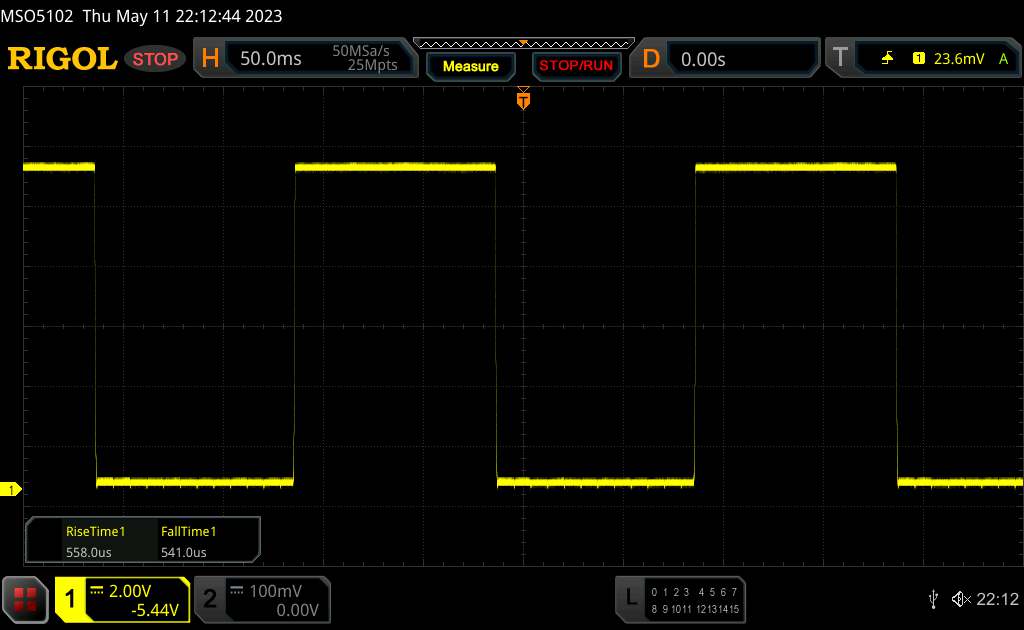This screenshot has width=1024, height=630.
Task: Open the horizontal timebase H label
Action: coord(210,59)
